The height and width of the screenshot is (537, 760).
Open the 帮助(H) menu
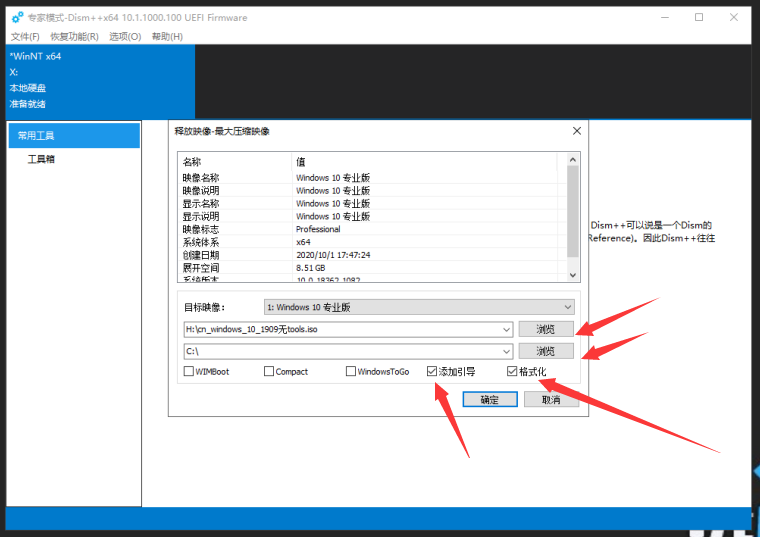tap(167, 37)
